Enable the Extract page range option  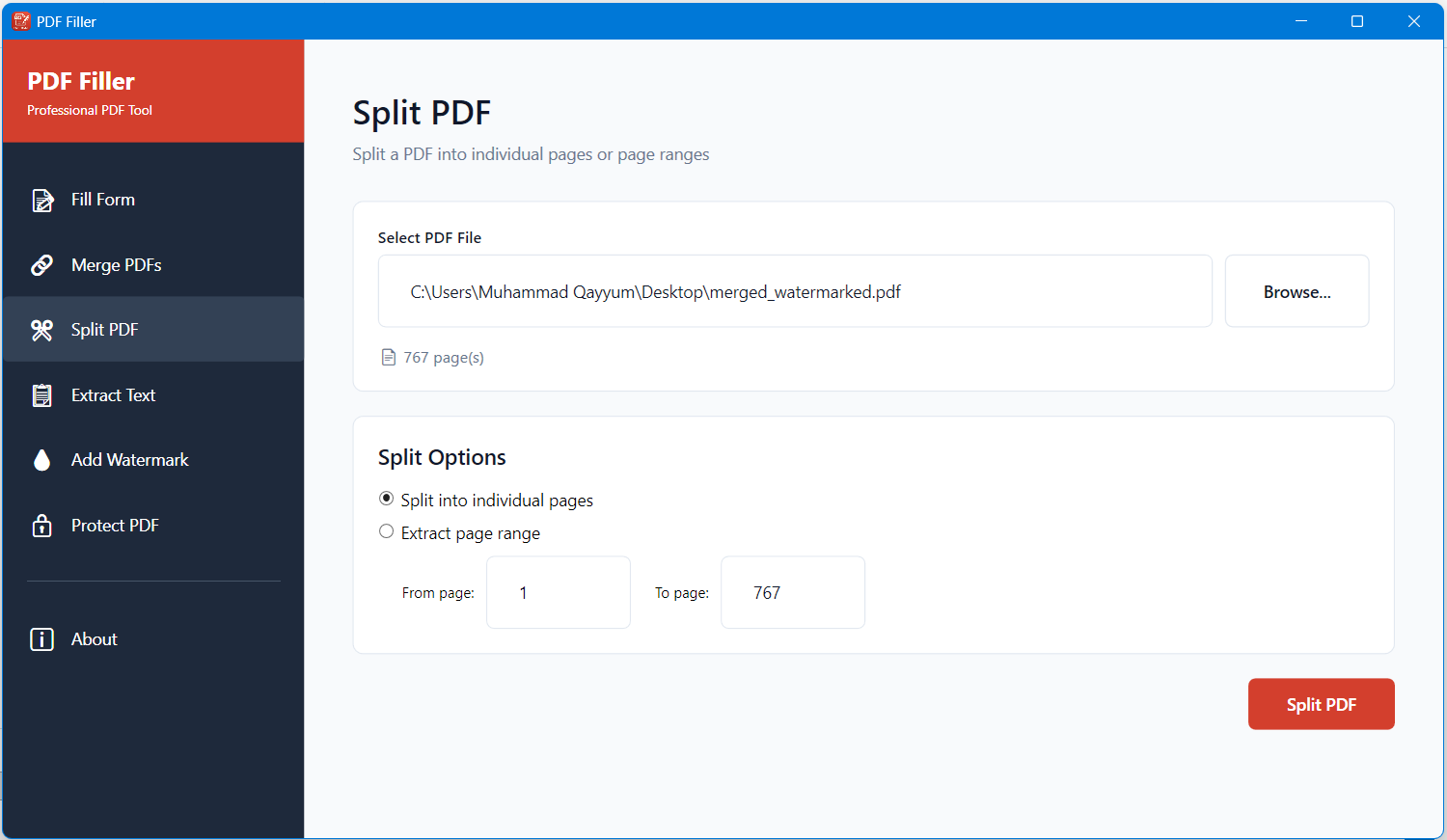[386, 531]
